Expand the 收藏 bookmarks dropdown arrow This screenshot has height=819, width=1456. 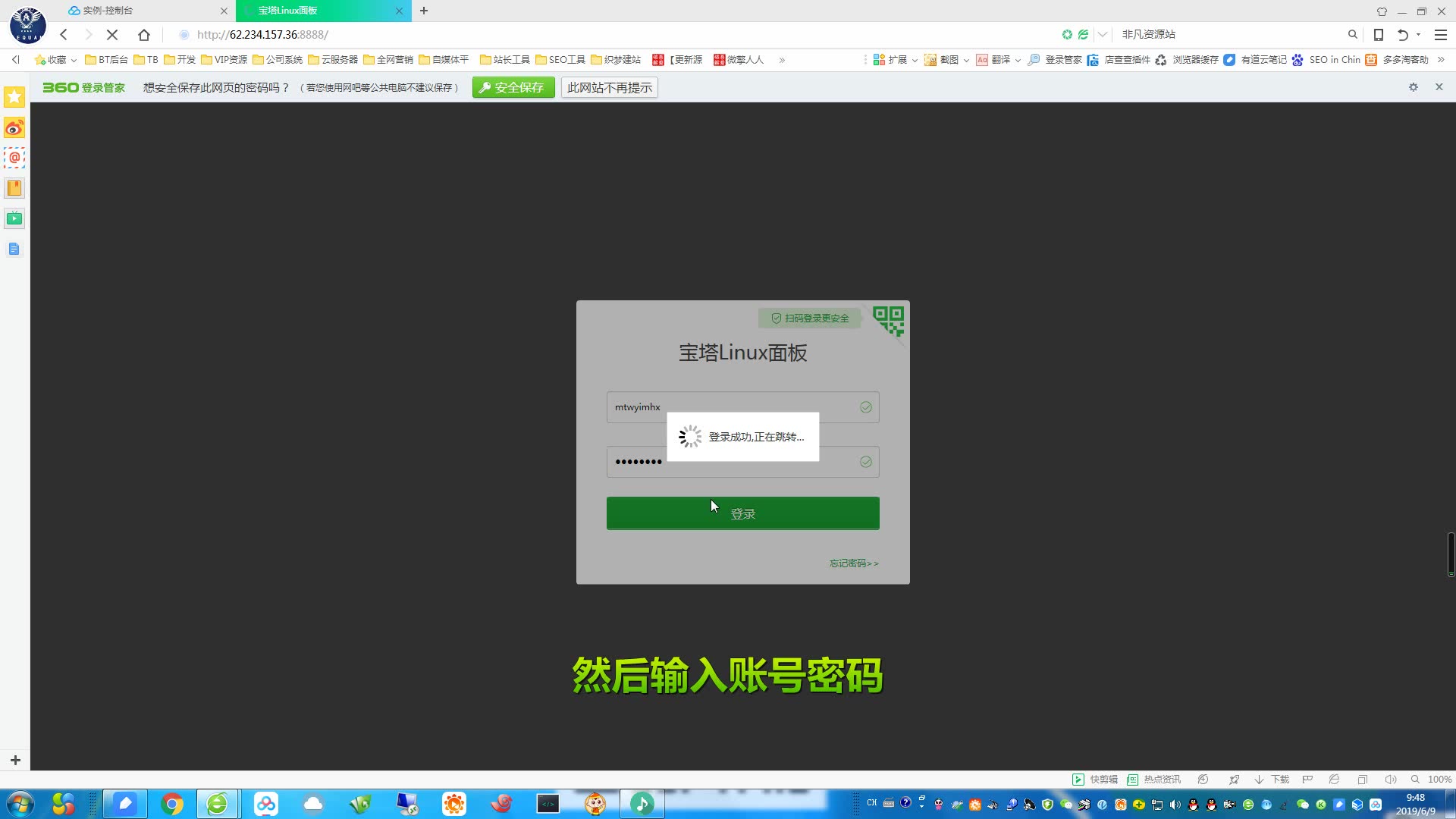pos(76,59)
